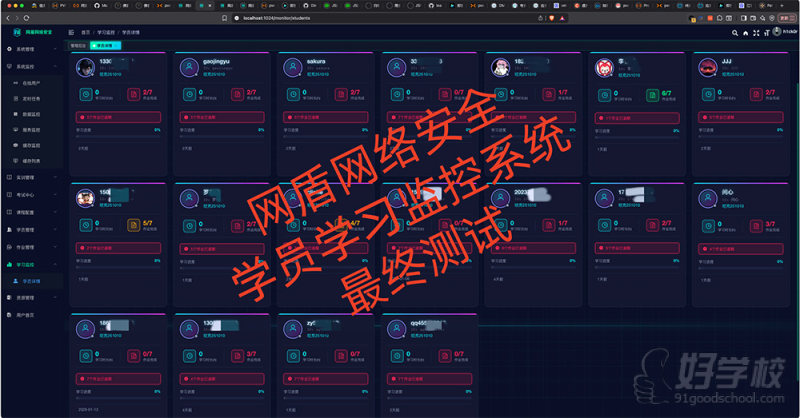Toggle fullscreen with the header expand icon

click(756, 33)
